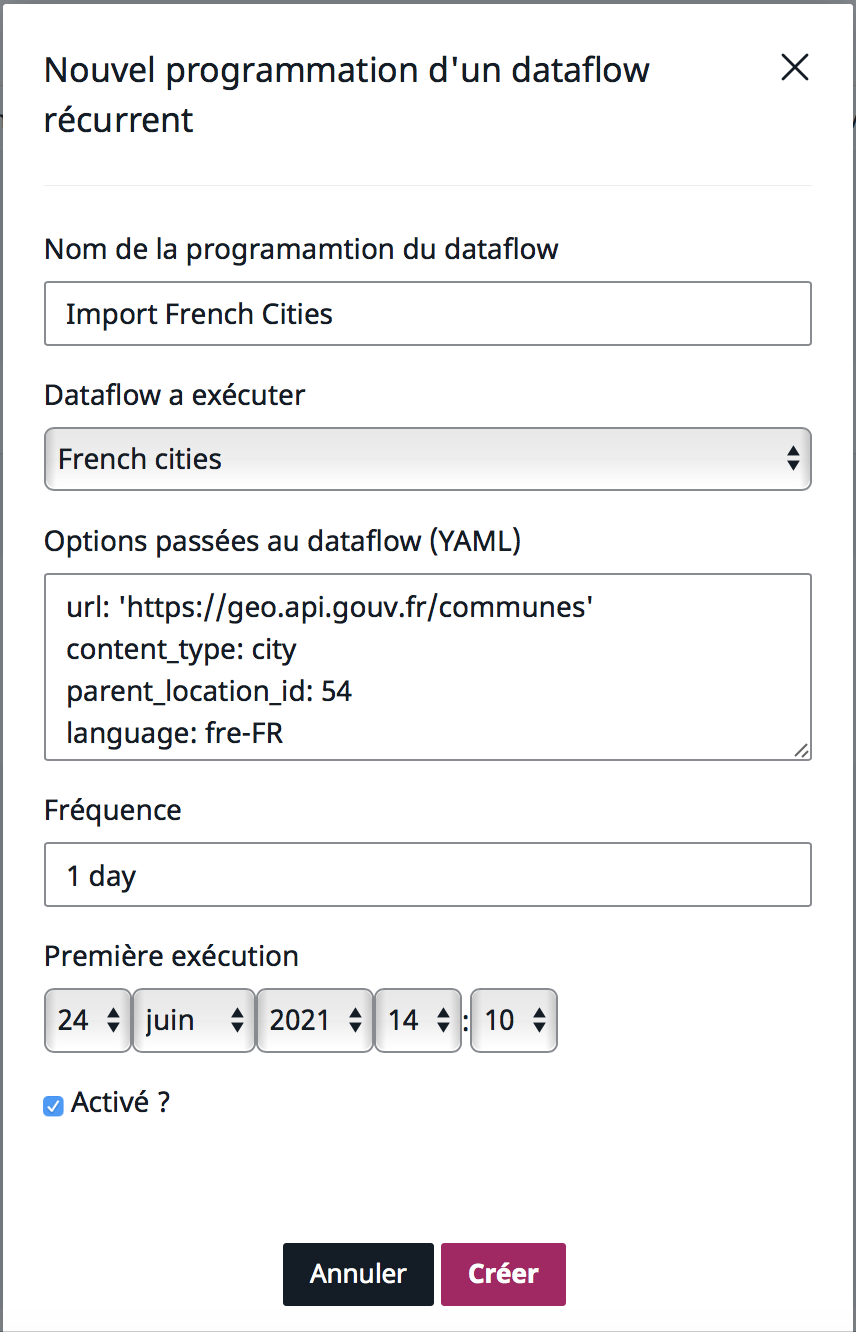856x1332 pixels.
Task: Click the 'Nom de la programamtion du dataflow' label
Action: point(301,249)
